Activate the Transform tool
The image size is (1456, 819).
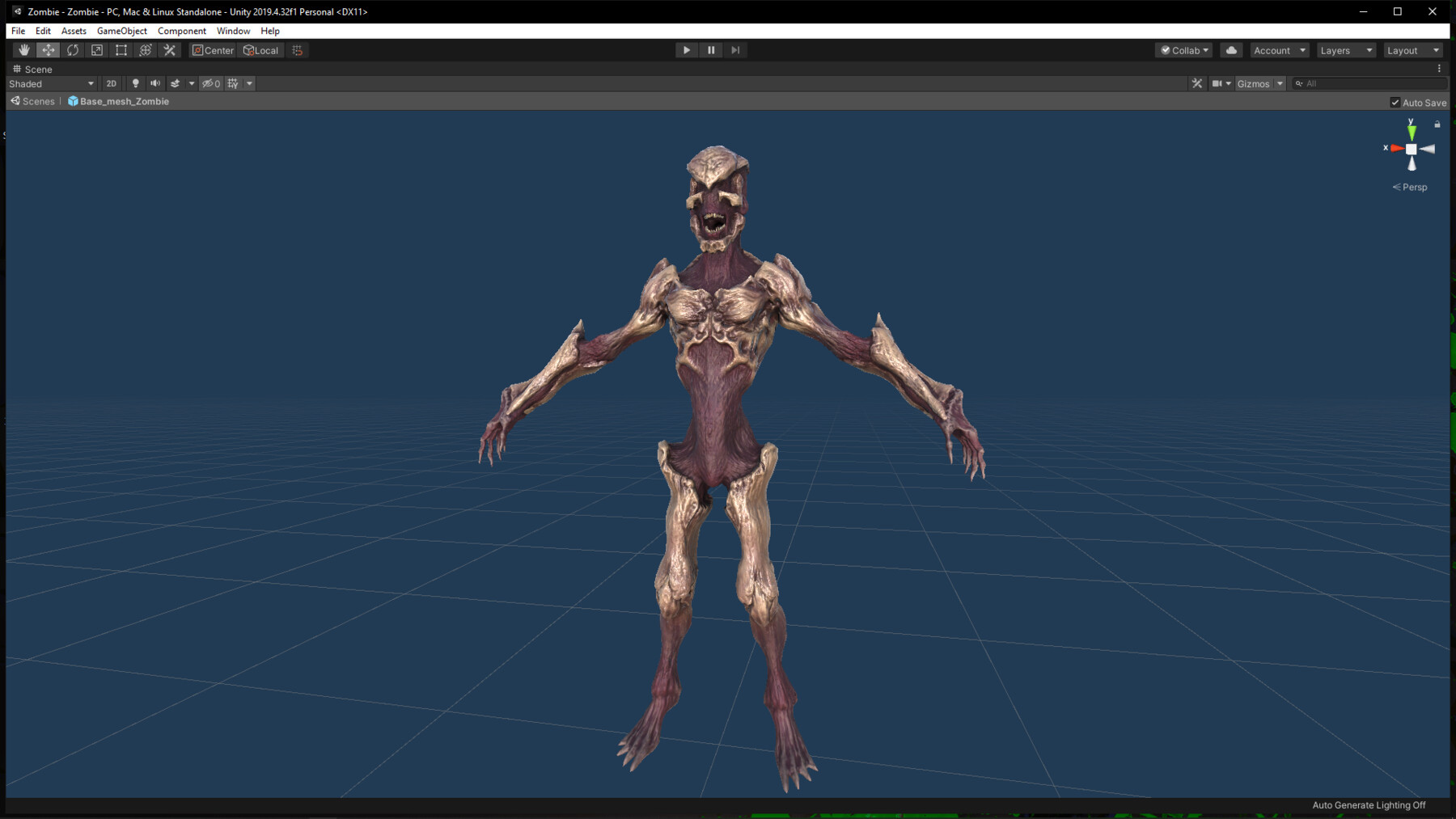tap(145, 49)
